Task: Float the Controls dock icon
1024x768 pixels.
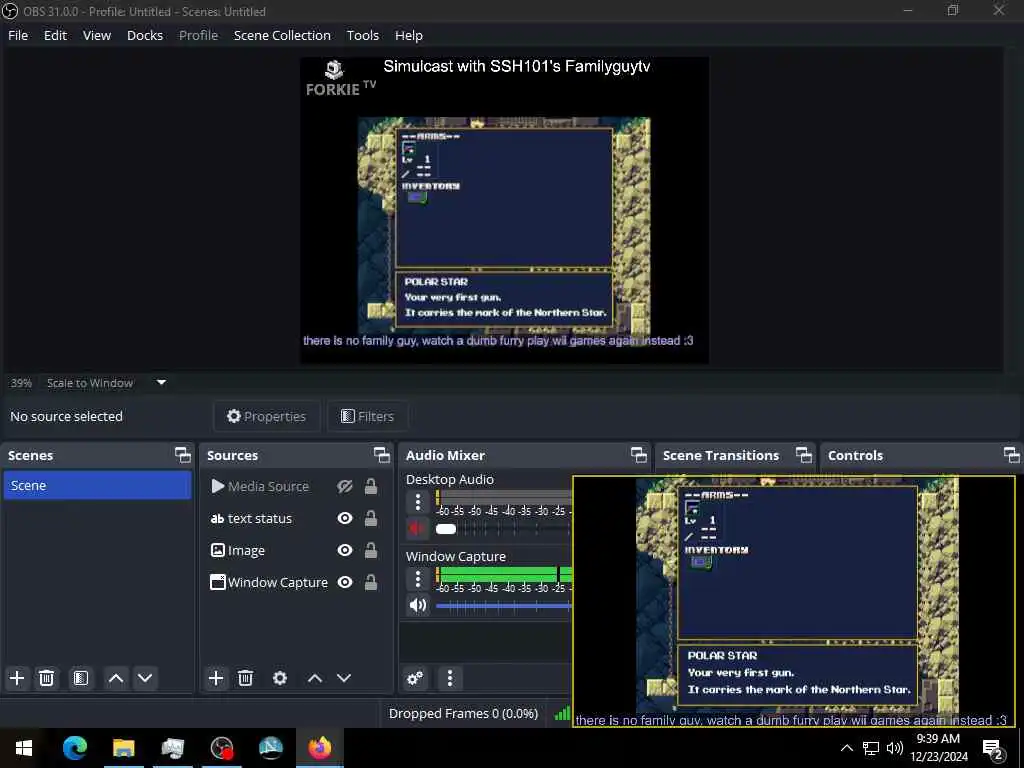Action: click(x=1012, y=455)
